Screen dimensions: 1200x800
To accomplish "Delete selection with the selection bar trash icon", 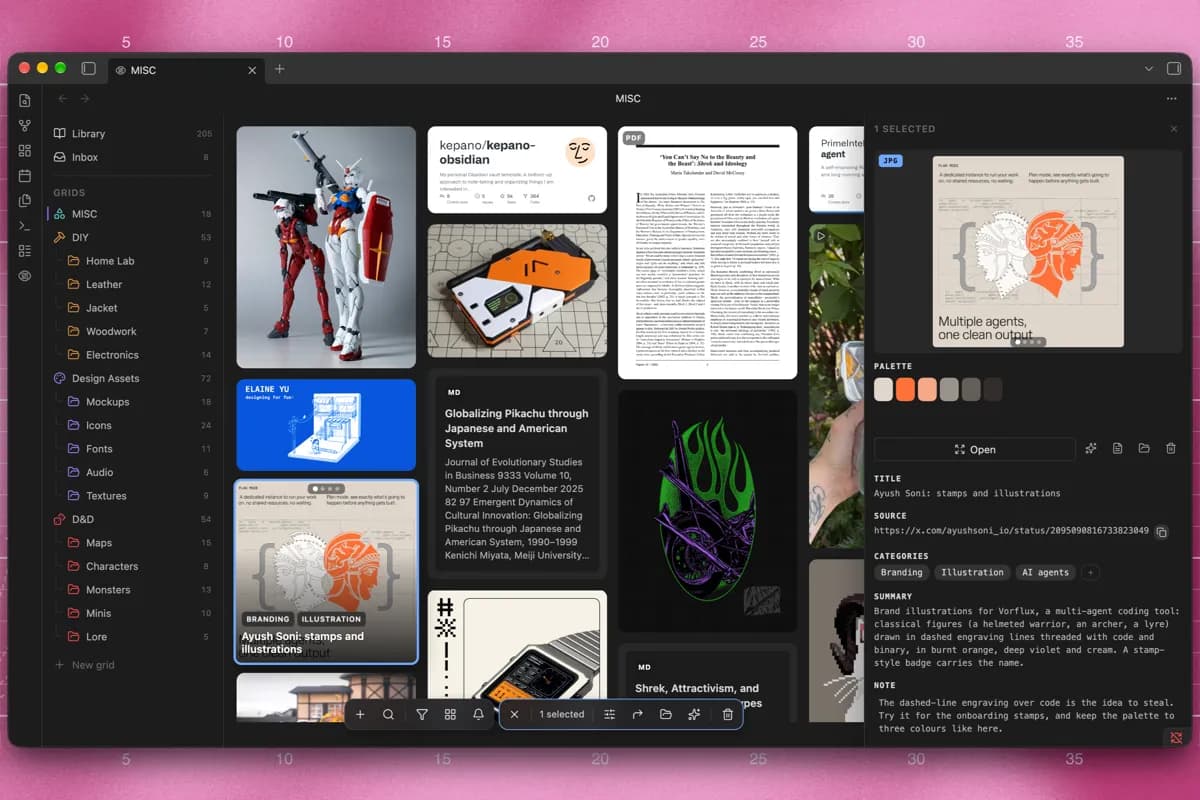I will pos(727,714).
